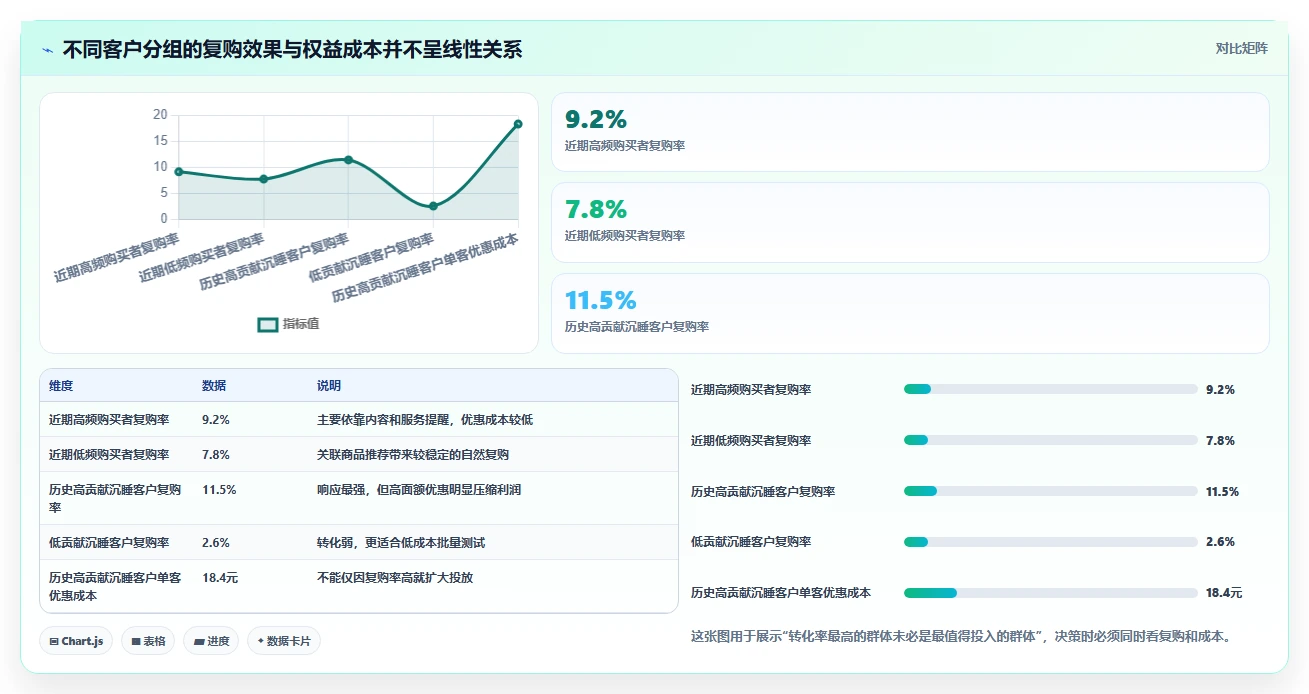Click the 近期高频购买者复购率 card label

tap(625, 146)
